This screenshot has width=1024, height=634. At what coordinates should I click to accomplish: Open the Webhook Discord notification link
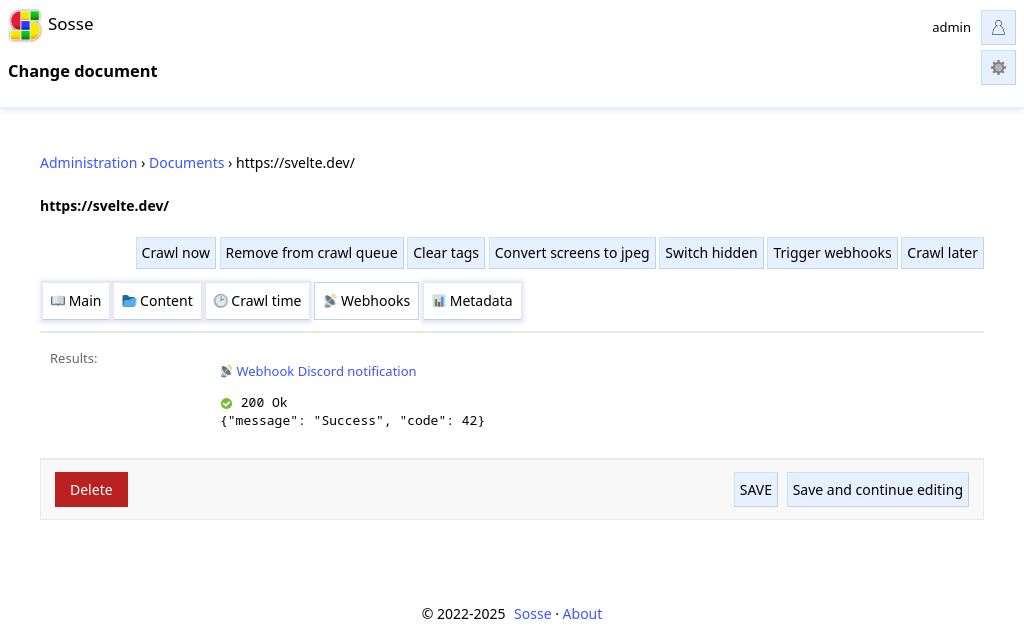click(x=326, y=372)
